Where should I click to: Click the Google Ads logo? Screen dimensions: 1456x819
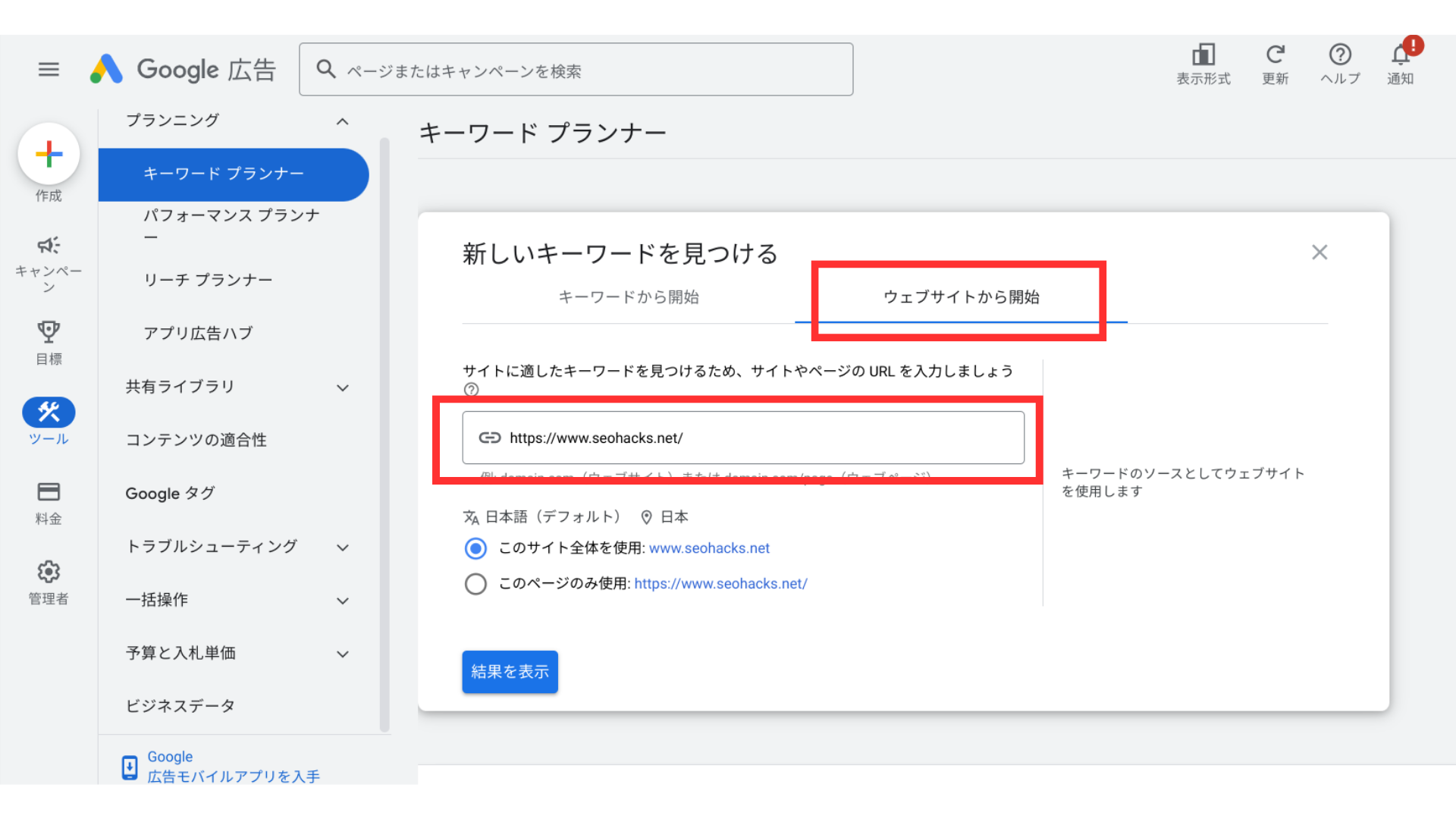click(x=183, y=70)
